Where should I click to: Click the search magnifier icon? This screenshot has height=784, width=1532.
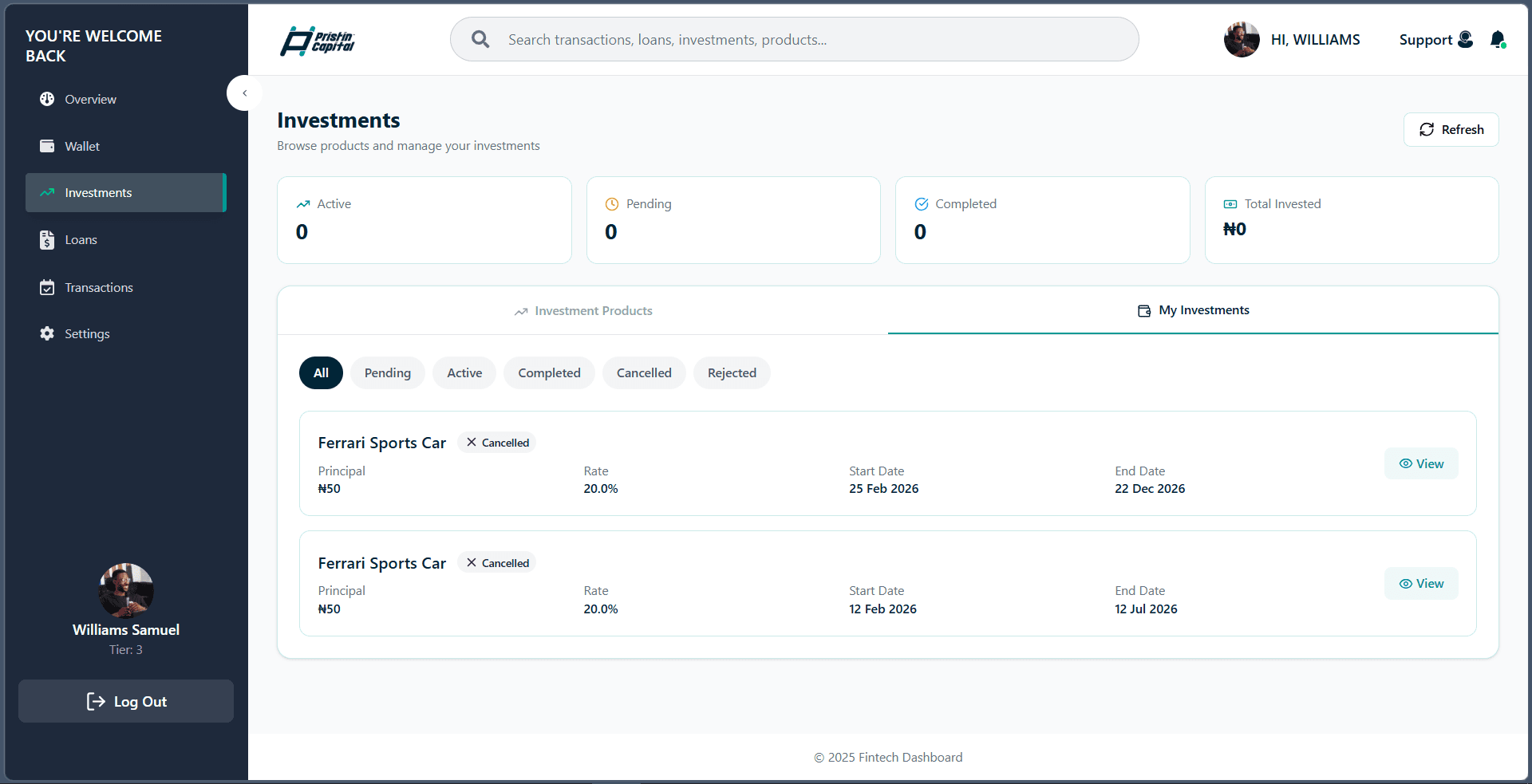point(480,39)
